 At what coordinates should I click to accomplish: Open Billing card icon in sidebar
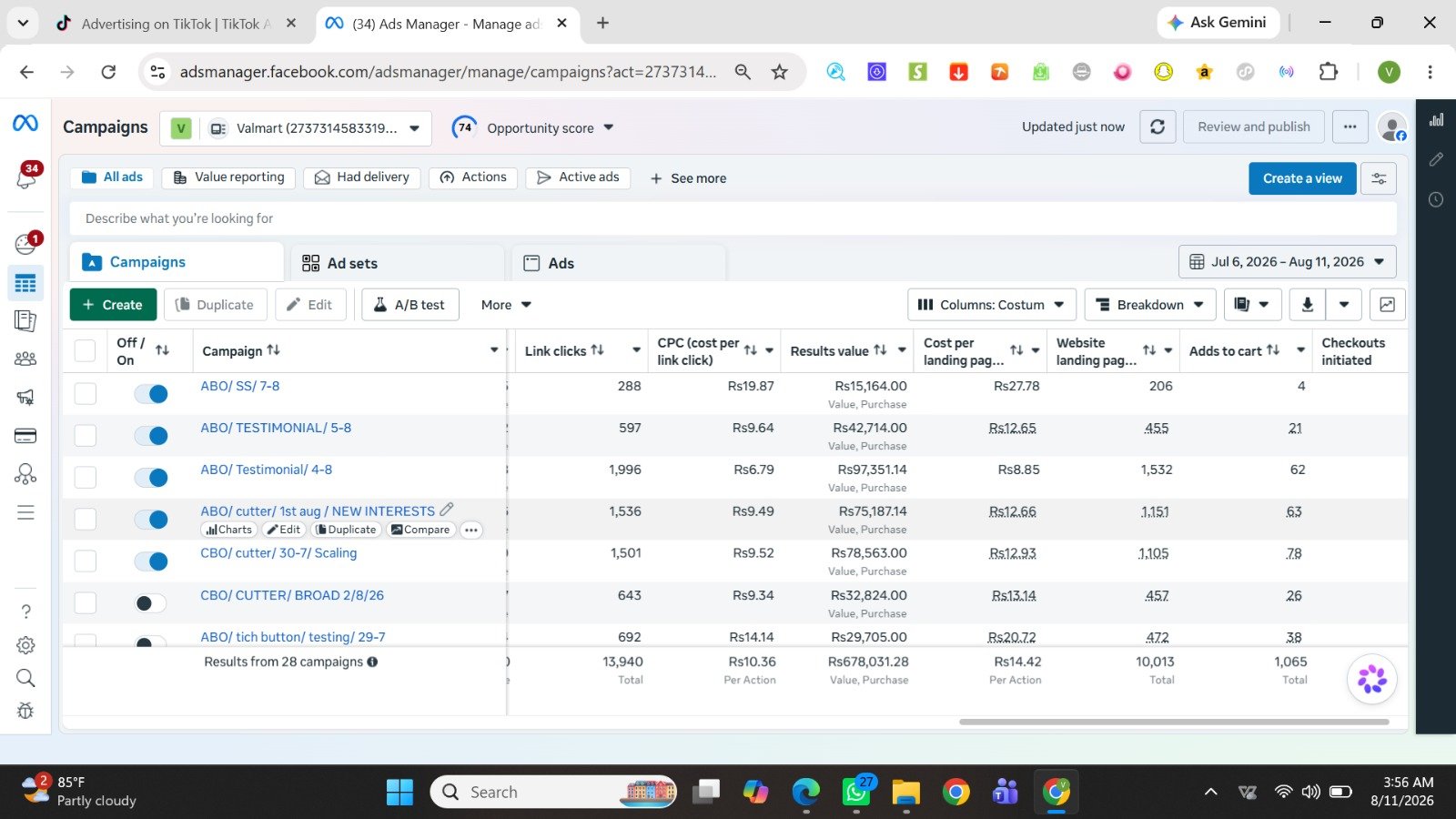pos(25,436)
